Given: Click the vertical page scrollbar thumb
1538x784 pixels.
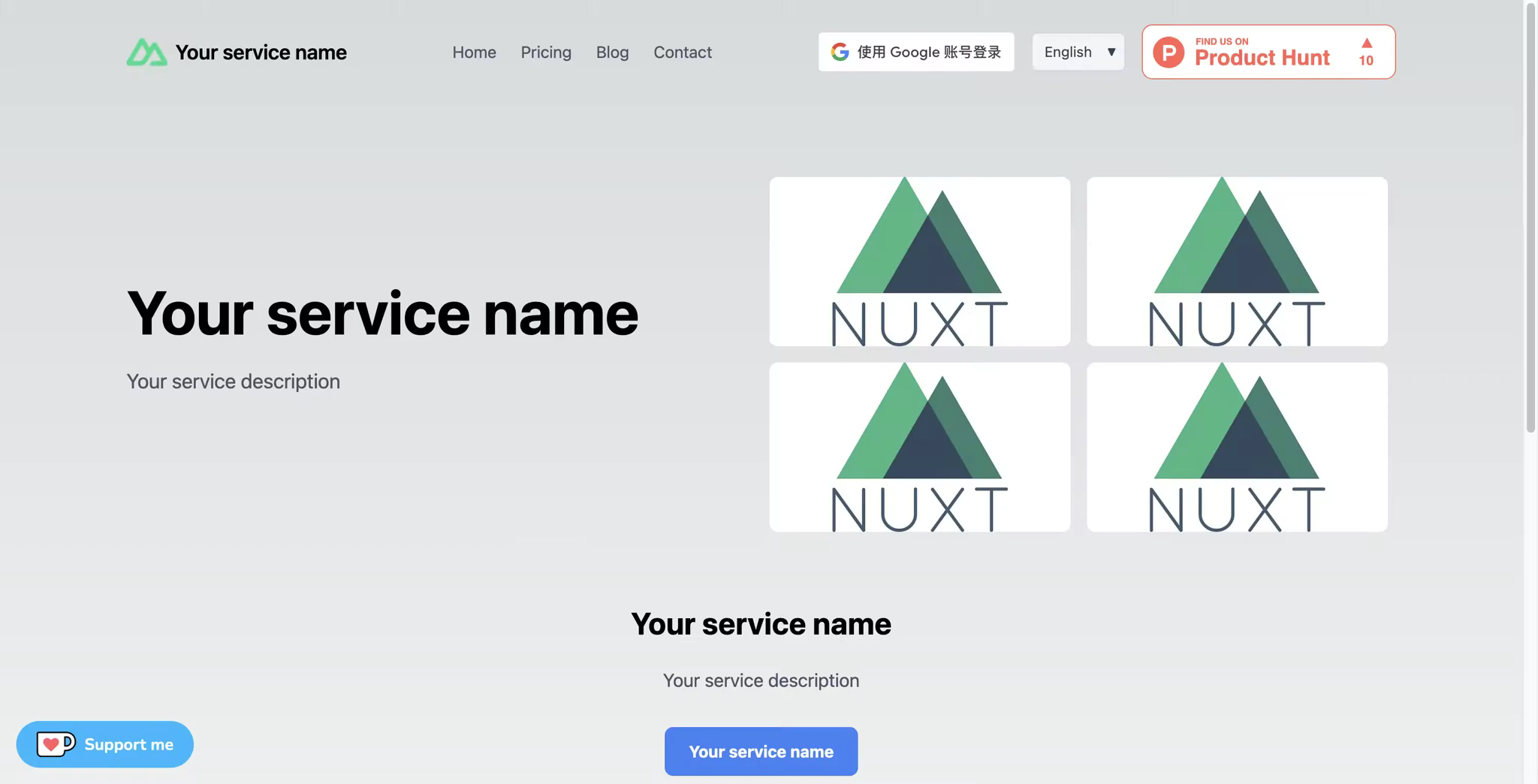Looking at the screenshot, I should point(1530,218).
